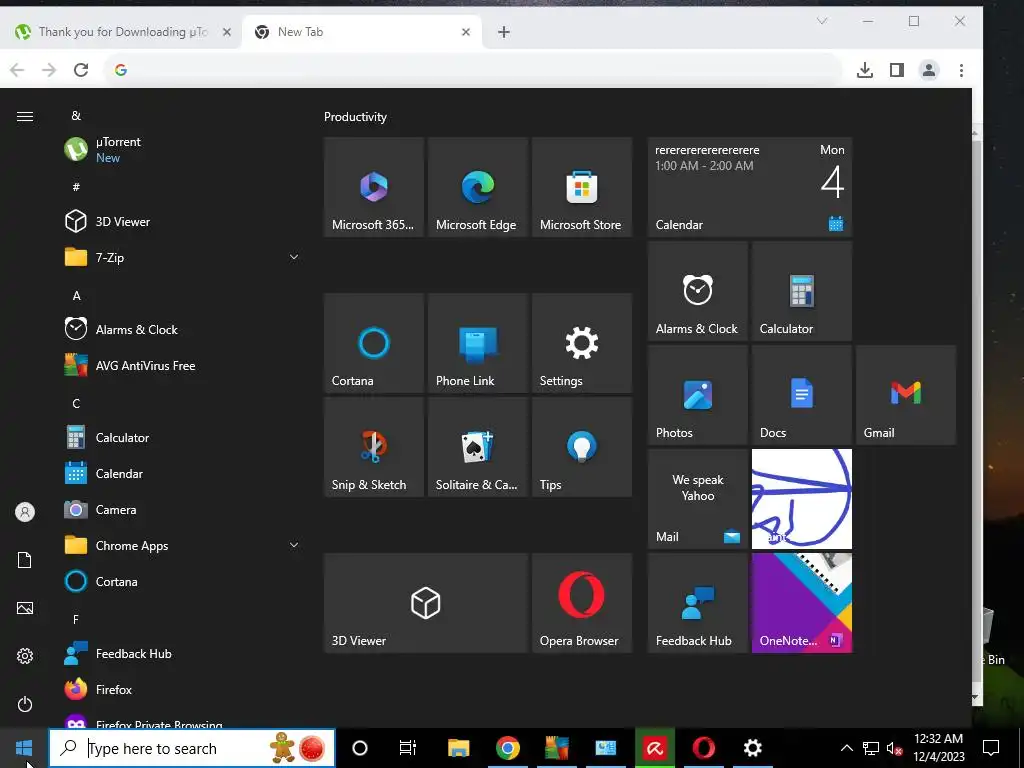Launch Firefox from the app list
The width and height of the screenshot is (1024, 768).
coord(182,690)
